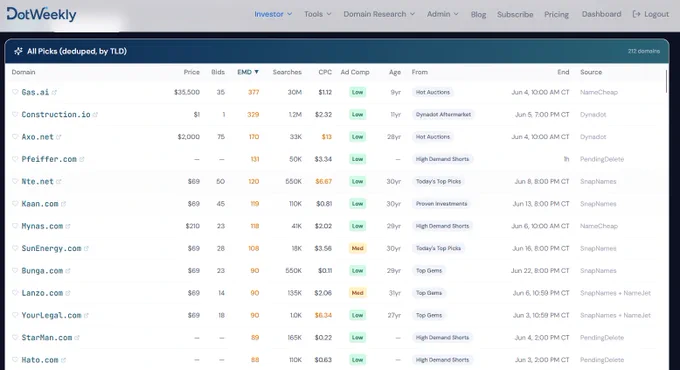Click the 212 domains count
The image size is (680, 370).
[644, 51]
